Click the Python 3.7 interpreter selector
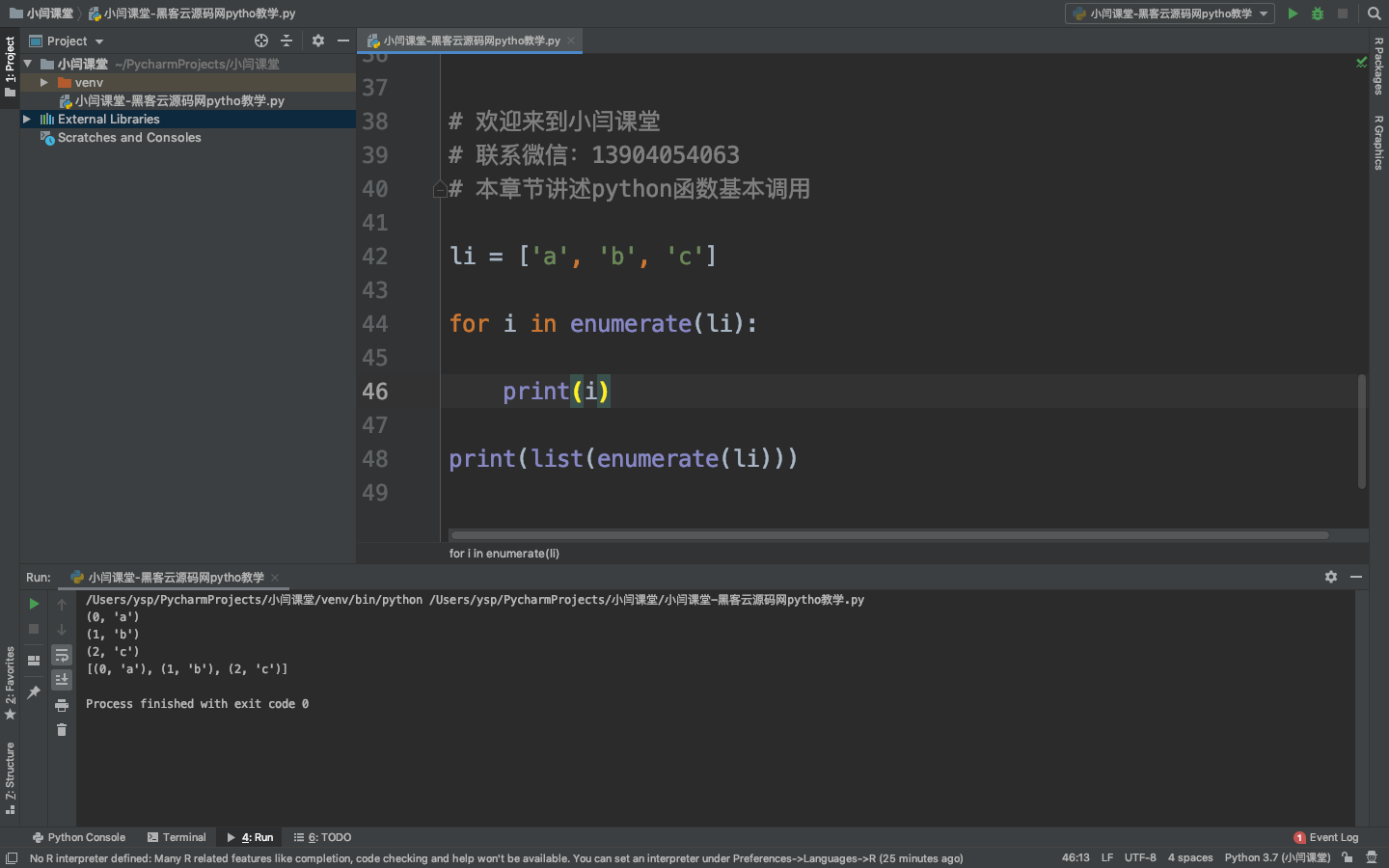Viewport: 1389px width, 868px height. click(x=1276, y=857)
